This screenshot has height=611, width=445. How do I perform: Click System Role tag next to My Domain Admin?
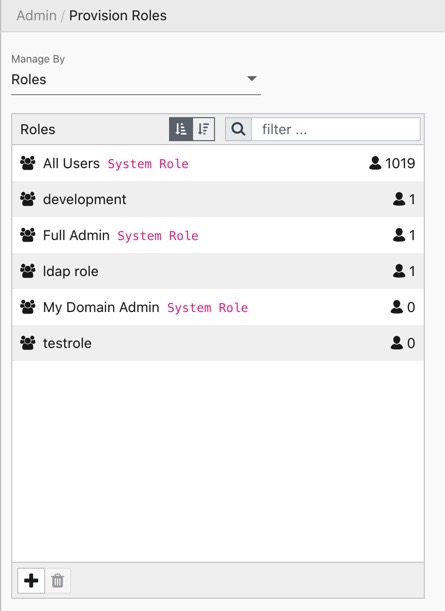tap(208, 307)
